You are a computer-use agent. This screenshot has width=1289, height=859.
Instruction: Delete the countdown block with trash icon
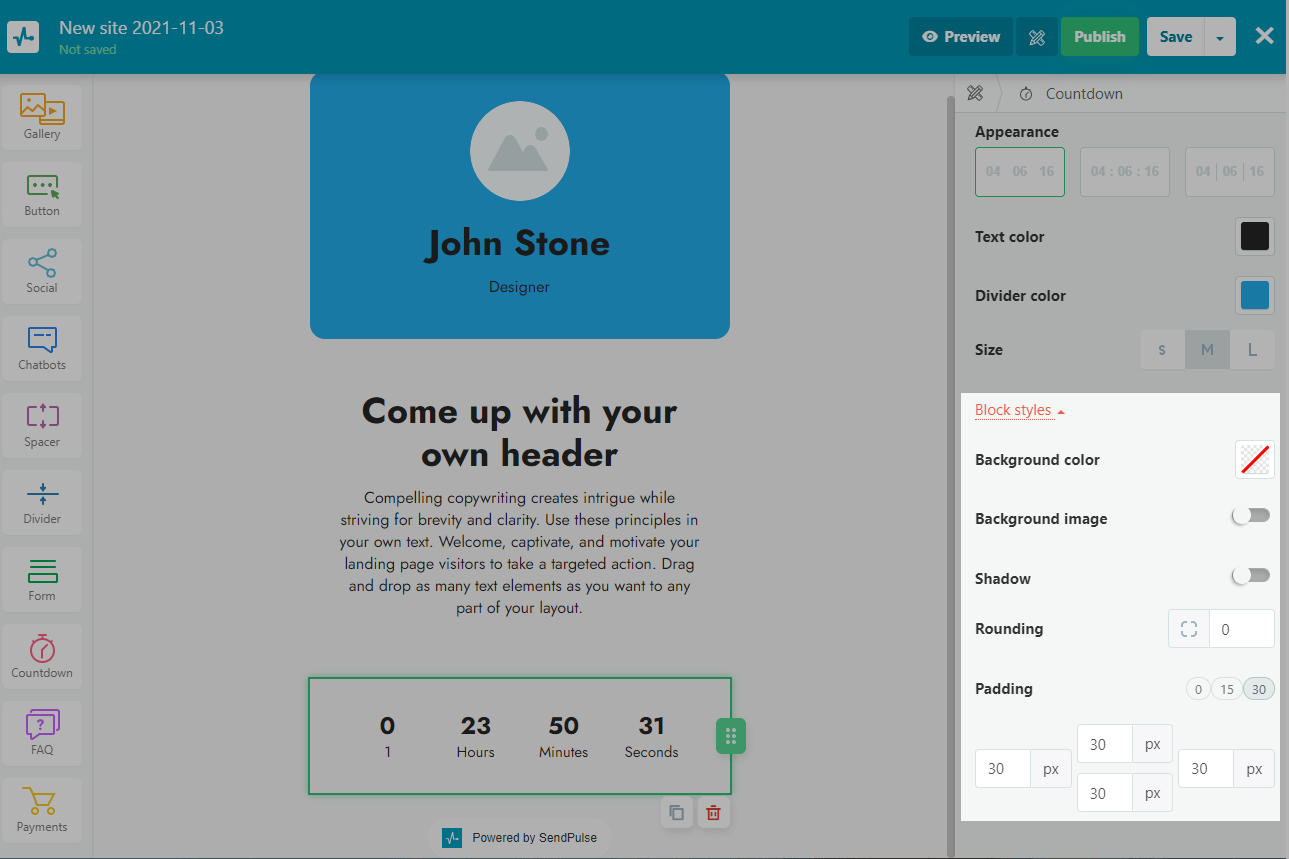click(713, 813)
